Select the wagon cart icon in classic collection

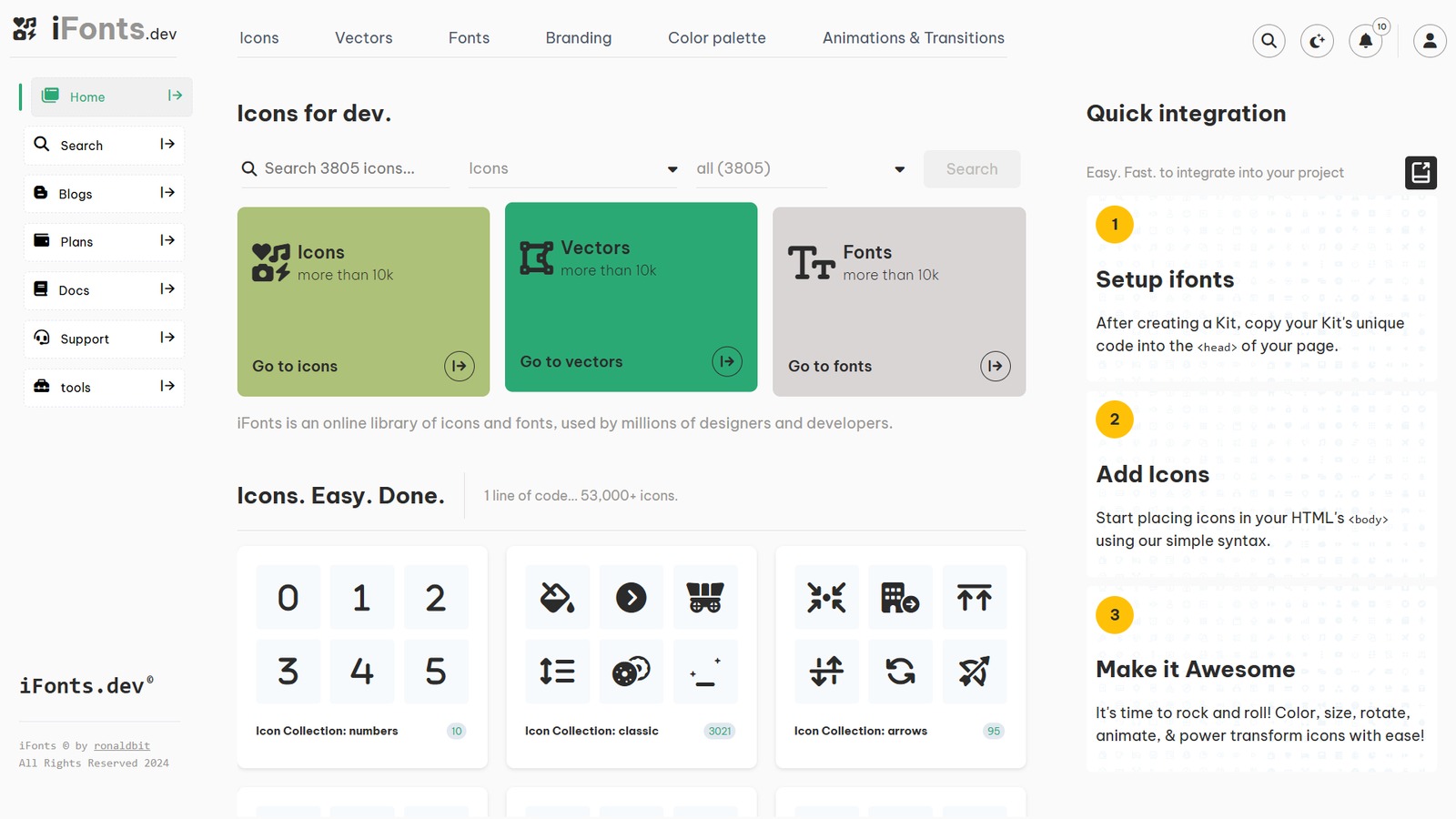pyautogui.click(x=705, y=598)
